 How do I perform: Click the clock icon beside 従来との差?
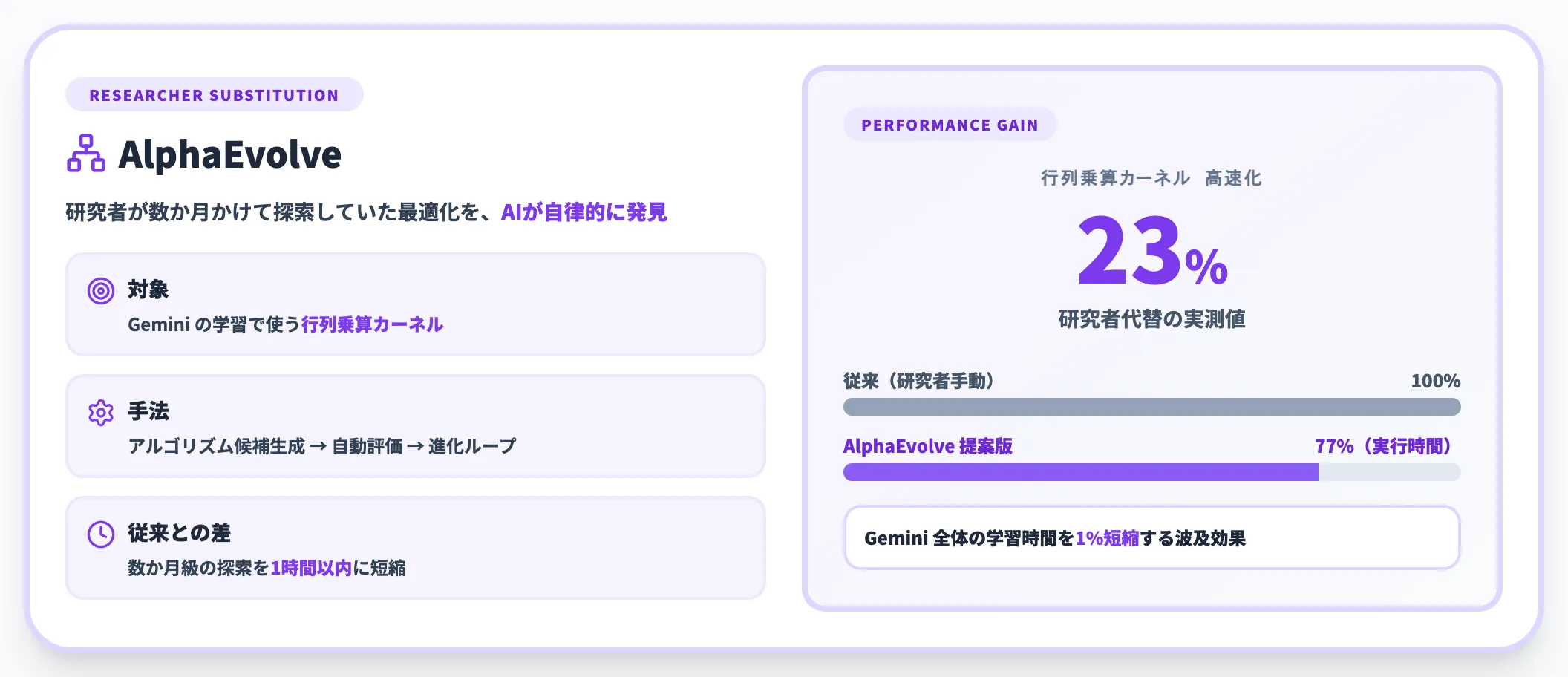[x=101, y=534]
